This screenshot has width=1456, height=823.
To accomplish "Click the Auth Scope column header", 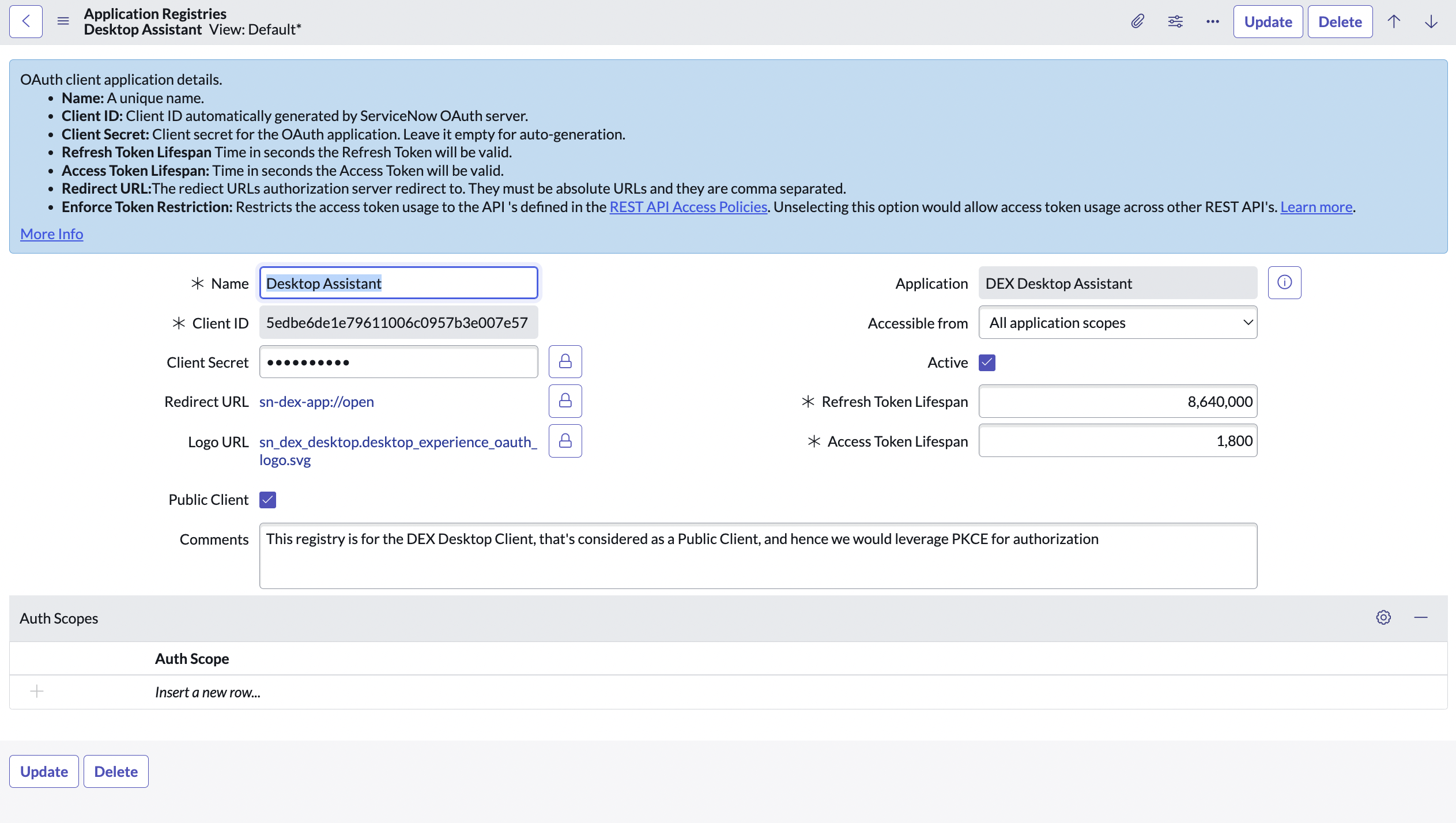I will coord(192,659).
